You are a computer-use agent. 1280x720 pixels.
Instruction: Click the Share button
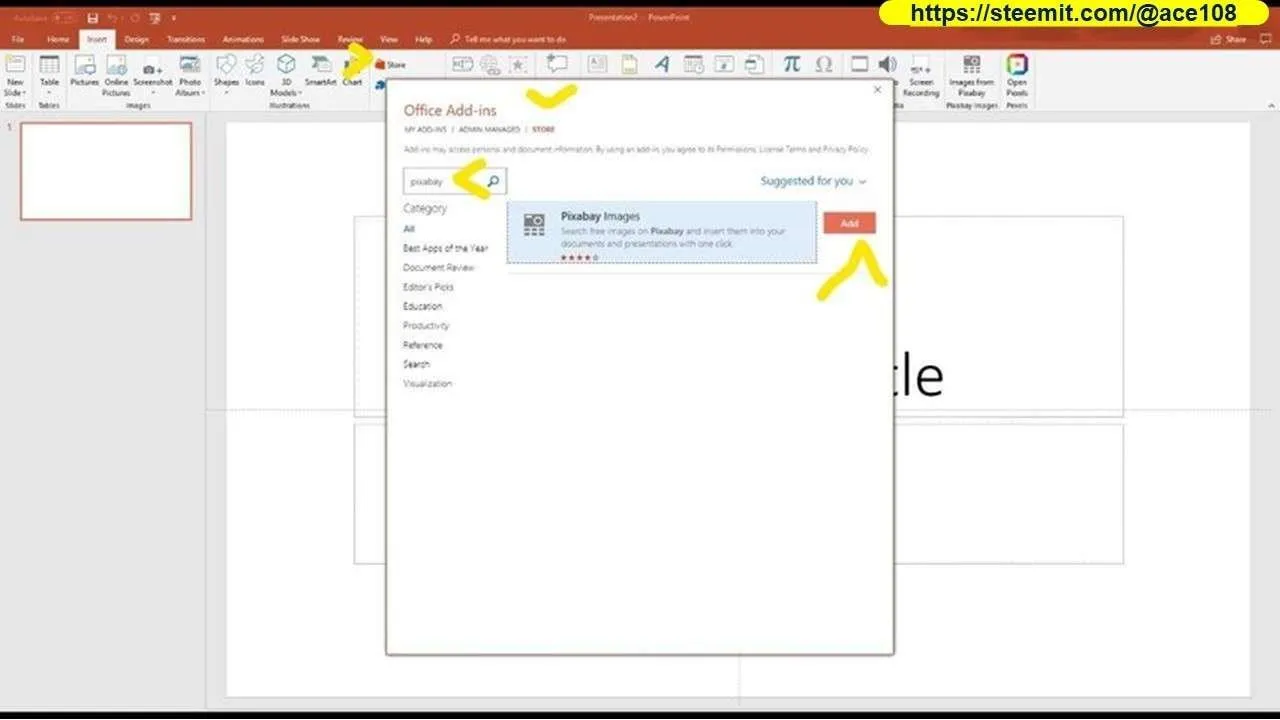(x=1229, y=39)
